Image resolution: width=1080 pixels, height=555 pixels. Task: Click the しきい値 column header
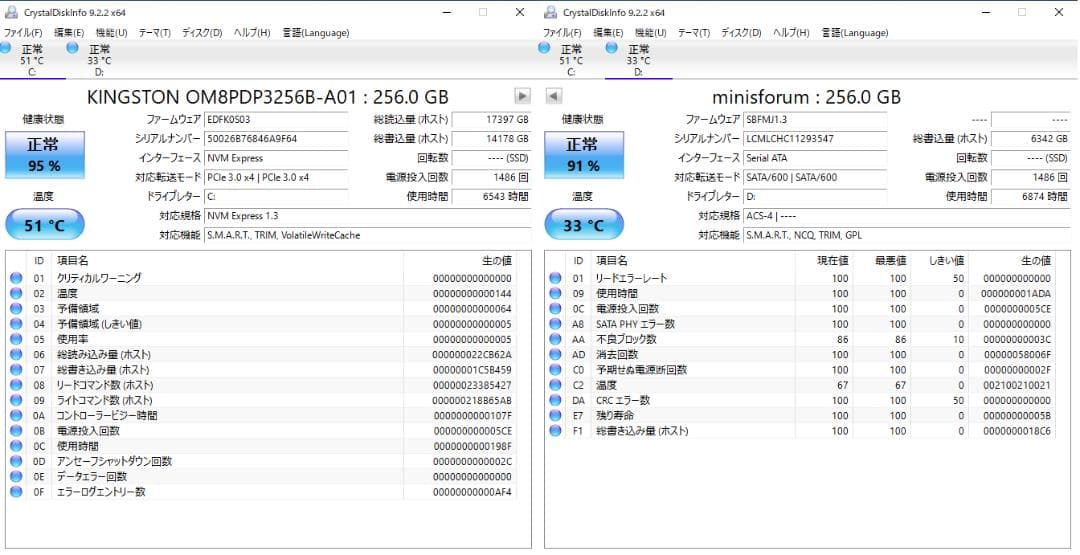[939, 261]
